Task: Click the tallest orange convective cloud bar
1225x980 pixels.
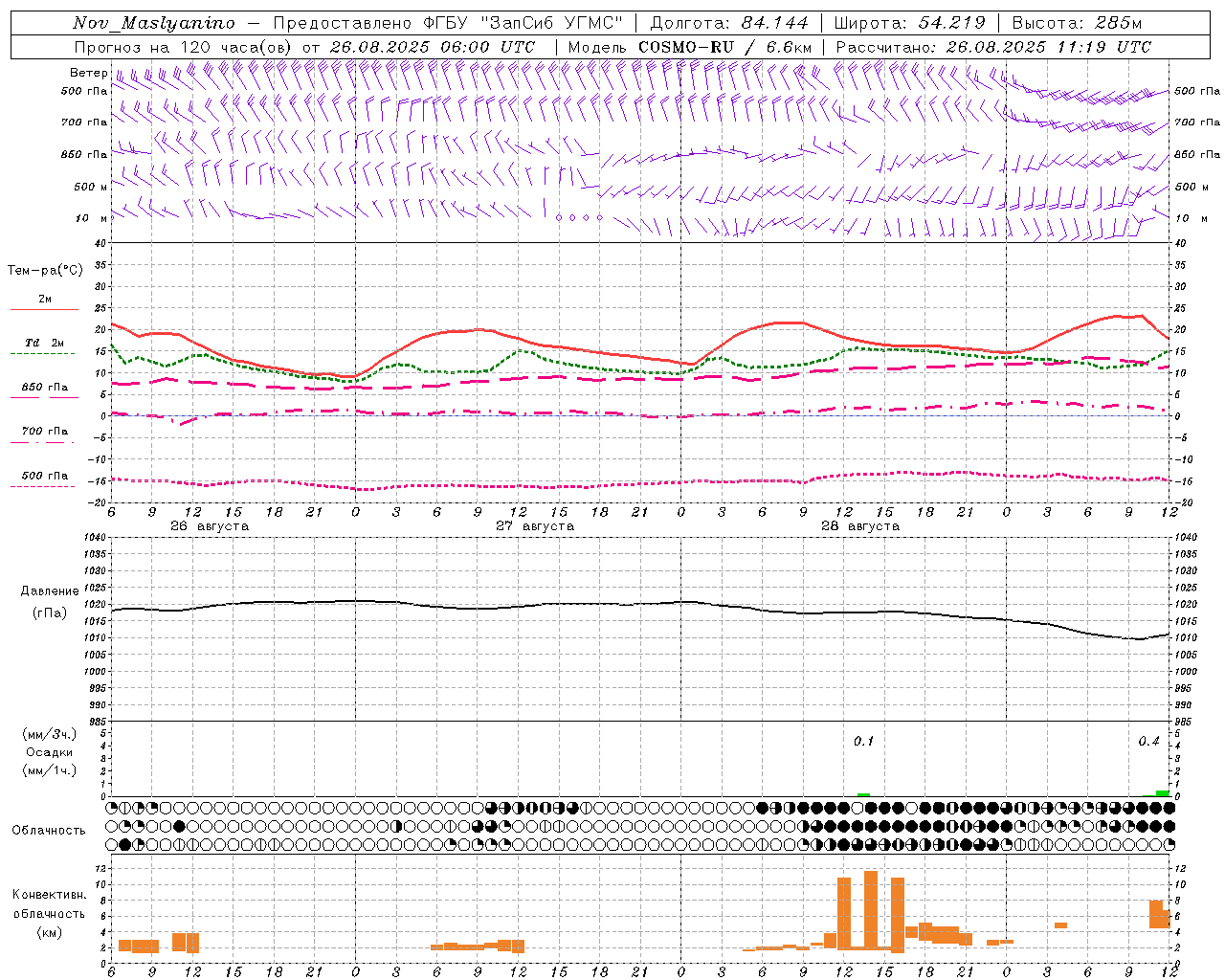Action: [871, 910]
